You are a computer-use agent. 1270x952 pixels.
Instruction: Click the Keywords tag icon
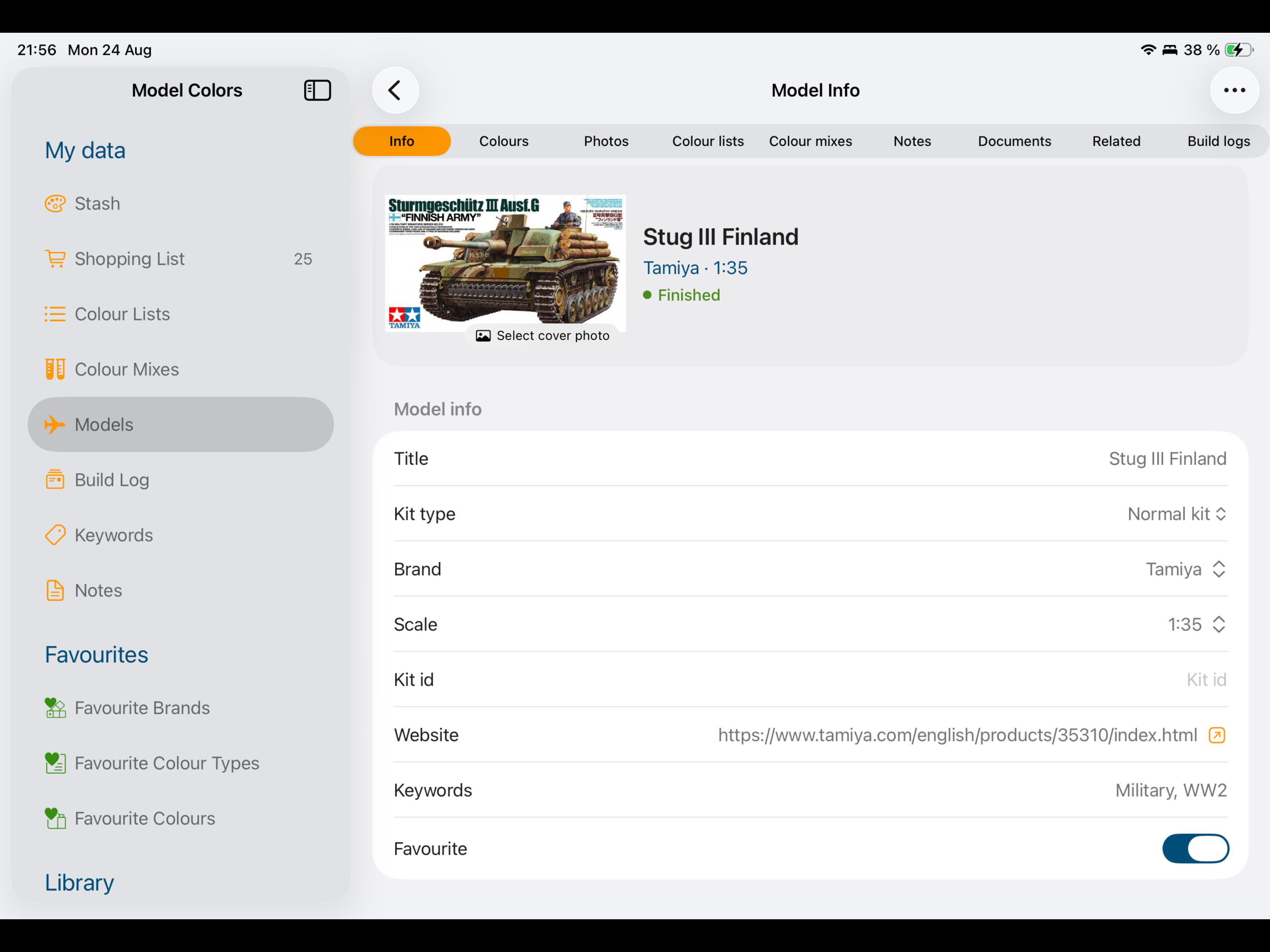tap(55, 535)
